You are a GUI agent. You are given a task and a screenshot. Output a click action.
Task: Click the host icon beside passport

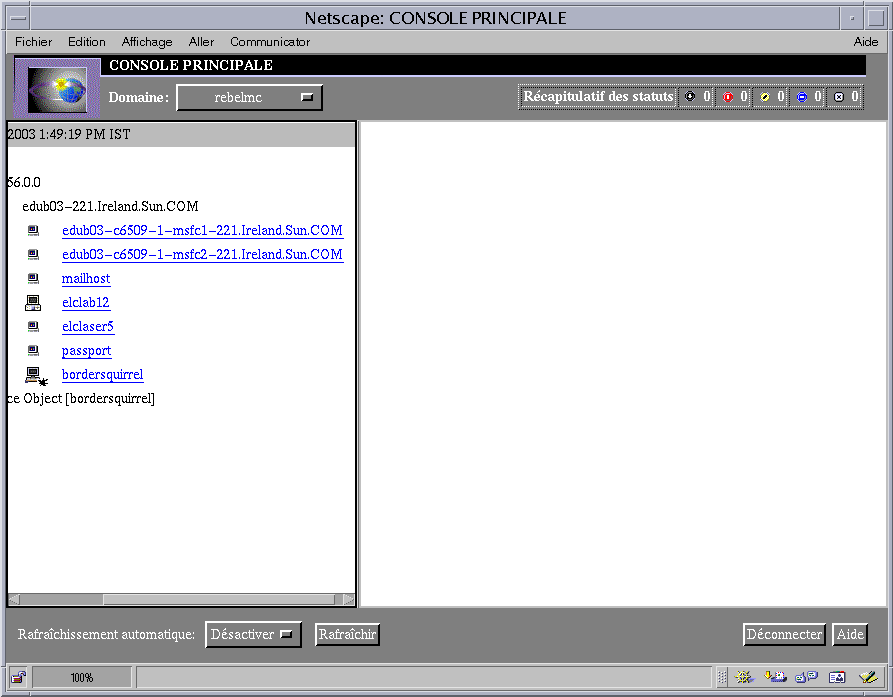point(34,350)
